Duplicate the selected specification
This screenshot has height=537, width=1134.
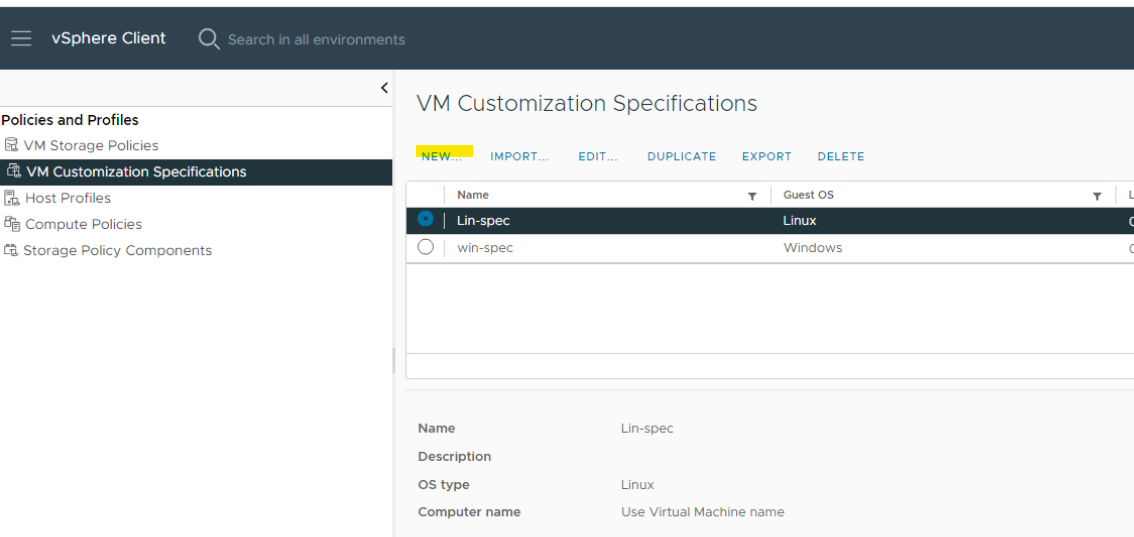click(681, 156)
